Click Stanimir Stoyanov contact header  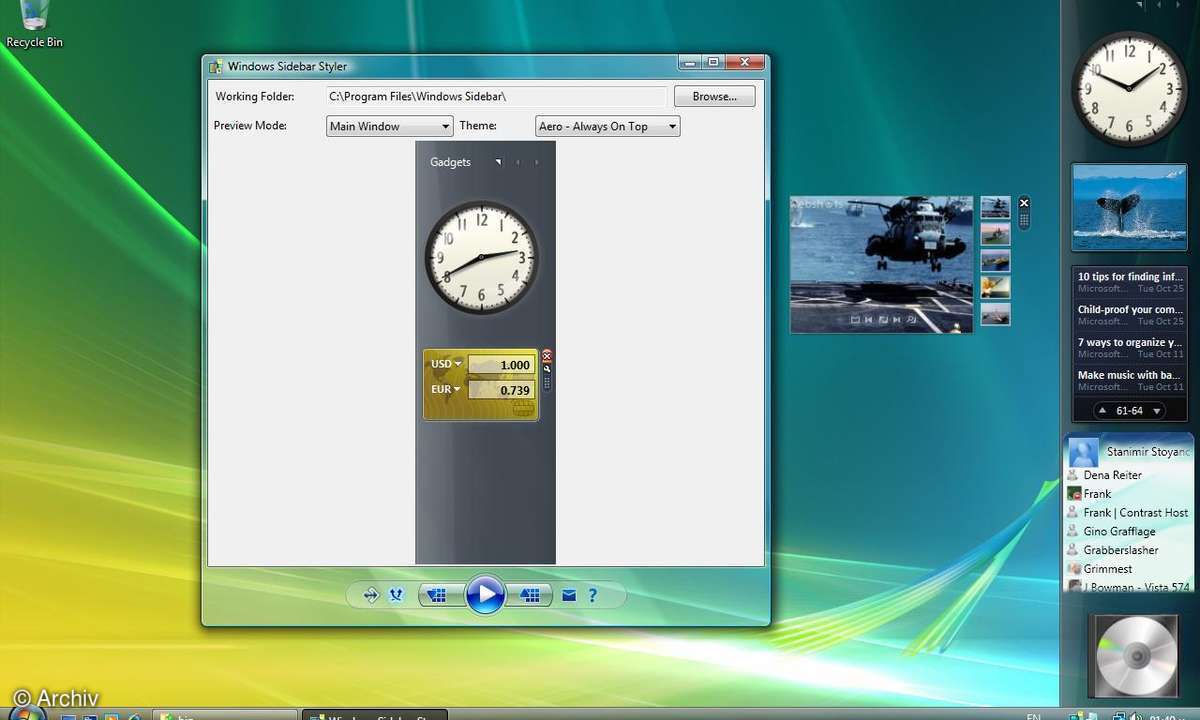tap(1130, 452)
